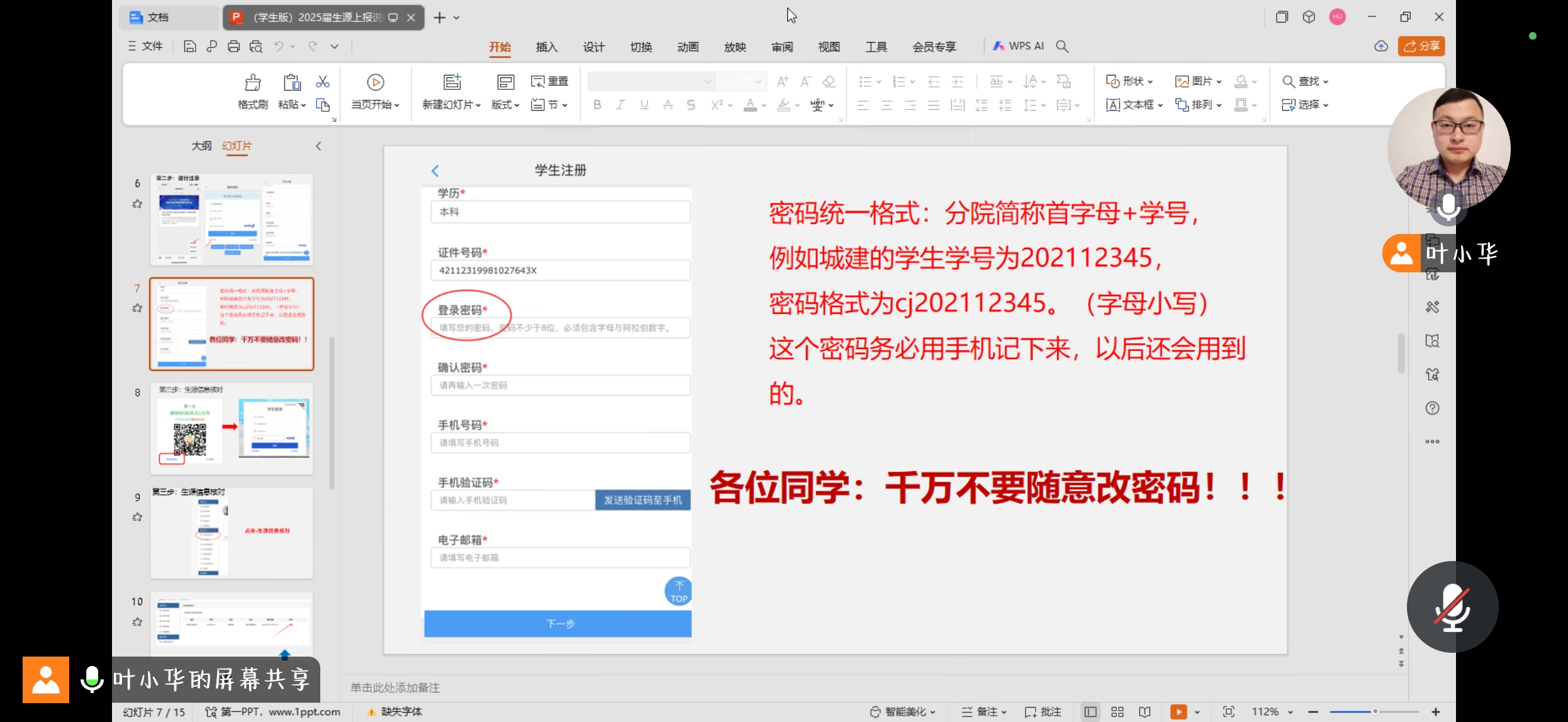Click the zoom slider in status bar
1568x722 pixels.
[1375, 711]
